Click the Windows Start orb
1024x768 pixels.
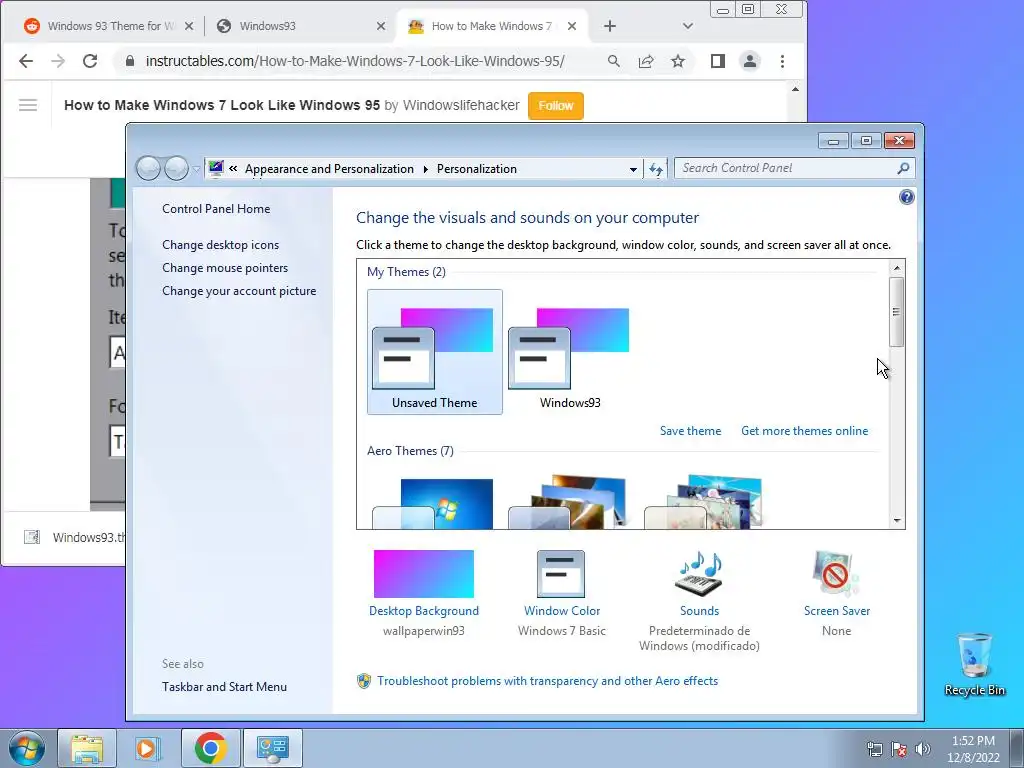27,748
